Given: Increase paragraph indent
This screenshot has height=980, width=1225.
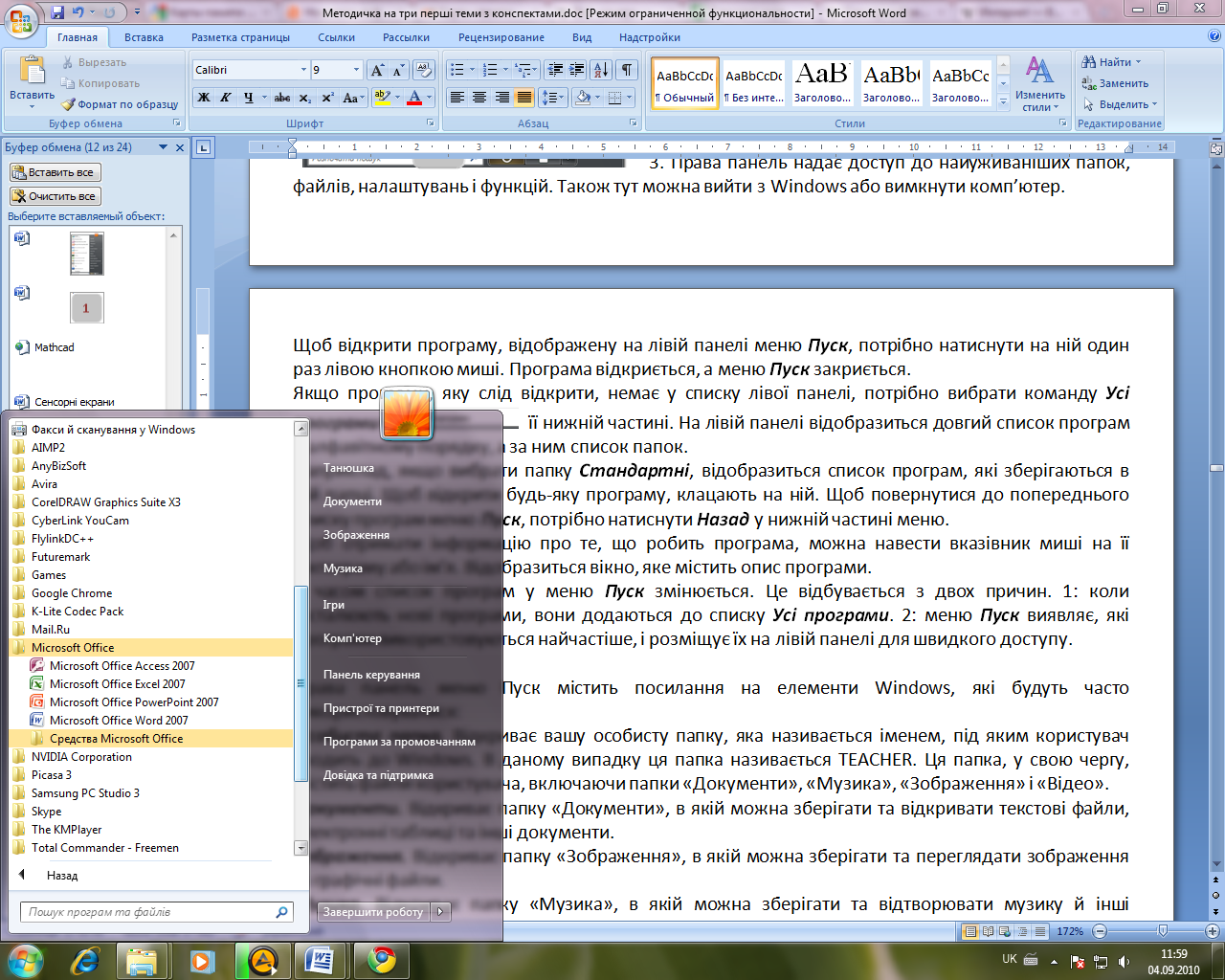Looking at the screenshot, I should 576,70.
